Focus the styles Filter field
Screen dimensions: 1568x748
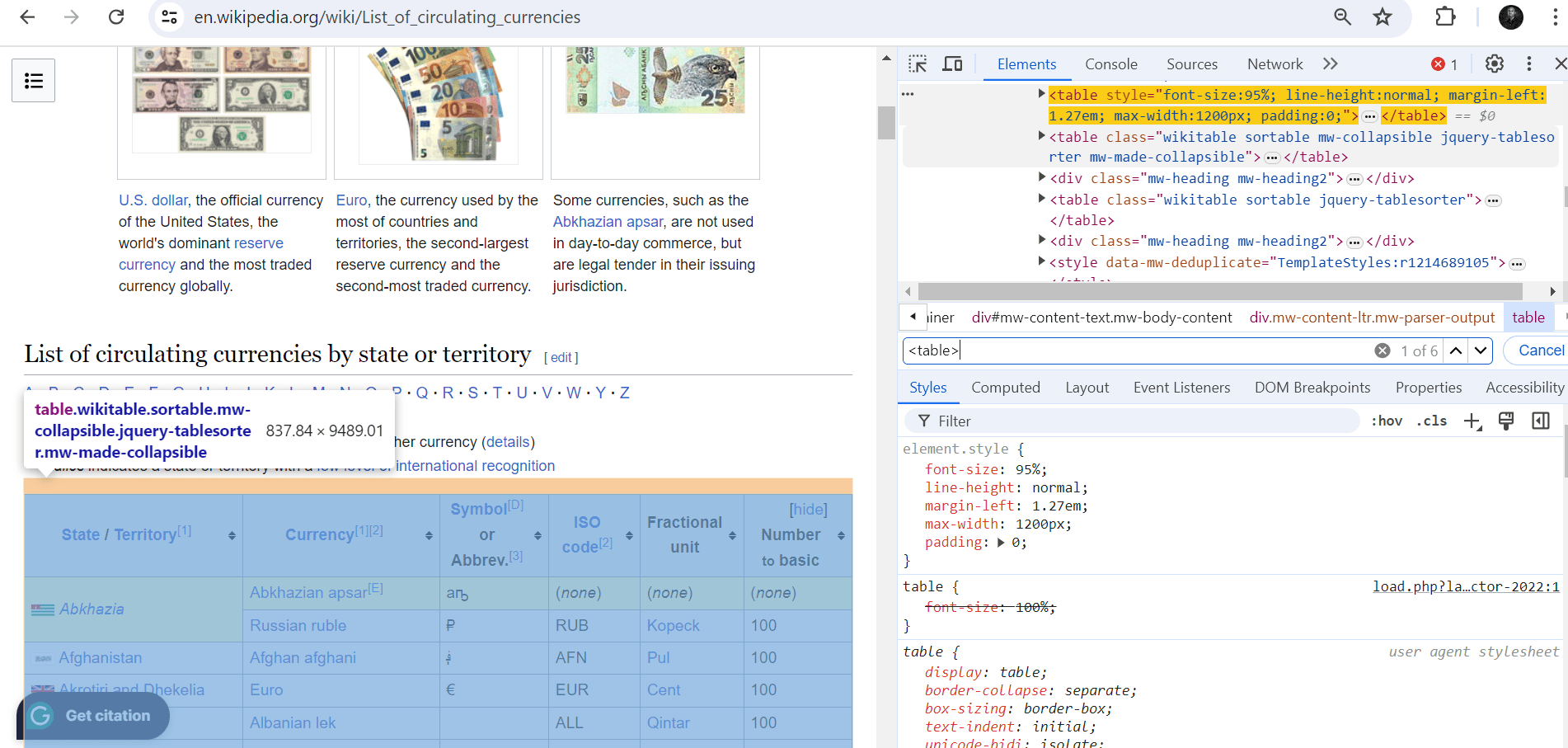[1134, 421]
